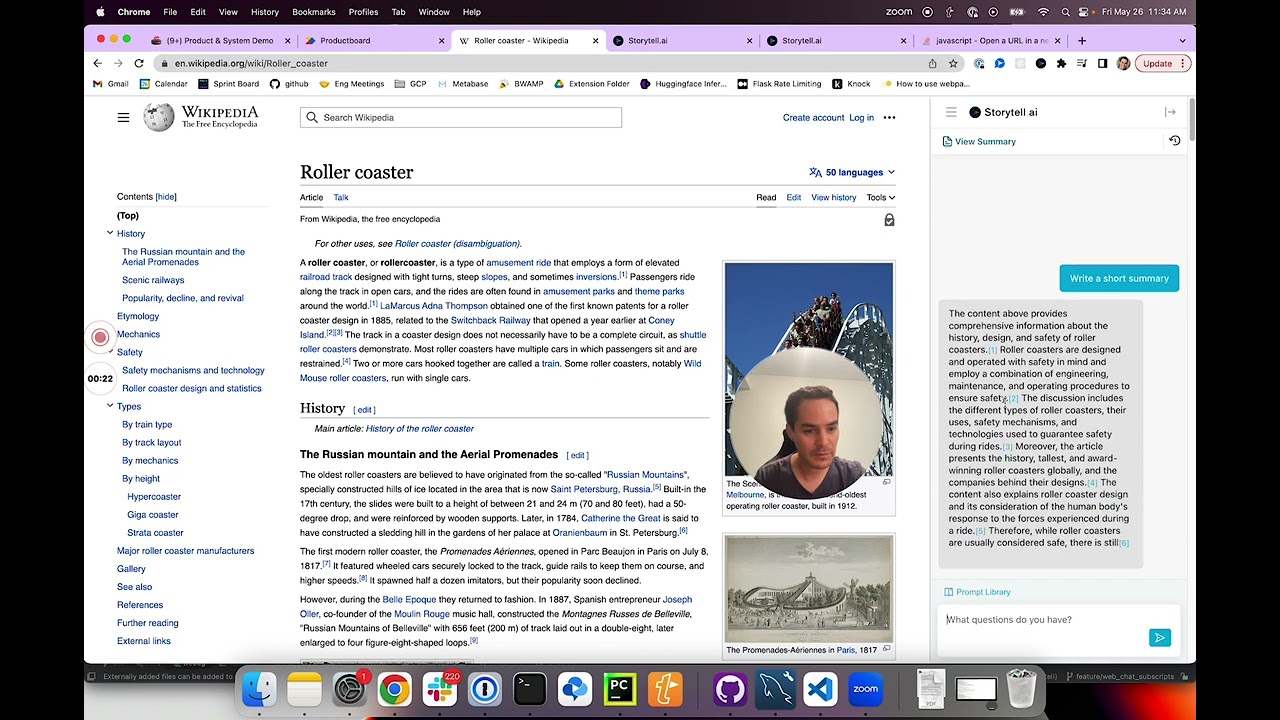Click the Log in link
Image resolution: width=1280 pixels, height=720 pixels.
click(861, 118)
